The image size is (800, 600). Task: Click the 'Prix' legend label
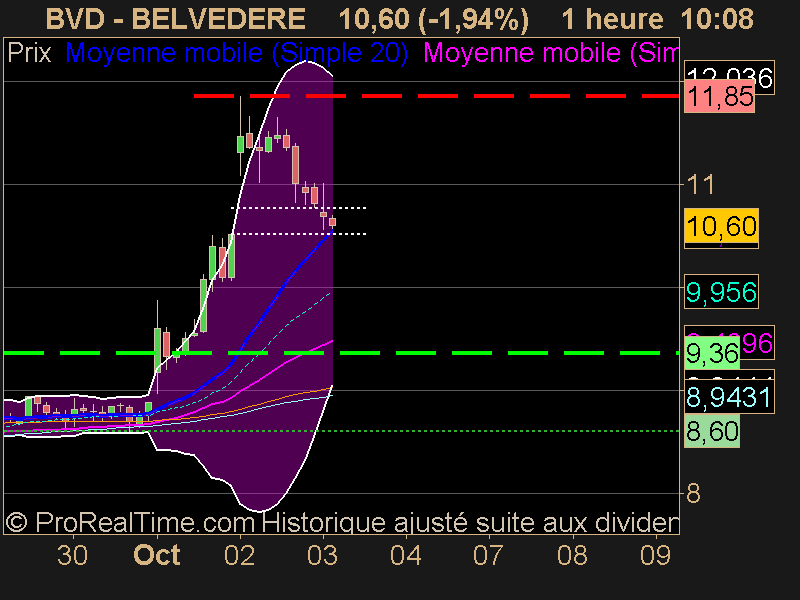(x=30, y=53)
